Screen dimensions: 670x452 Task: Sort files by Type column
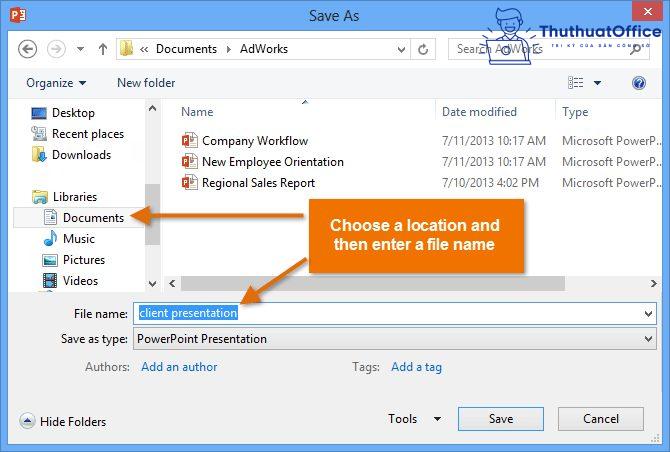coord(575,112)
